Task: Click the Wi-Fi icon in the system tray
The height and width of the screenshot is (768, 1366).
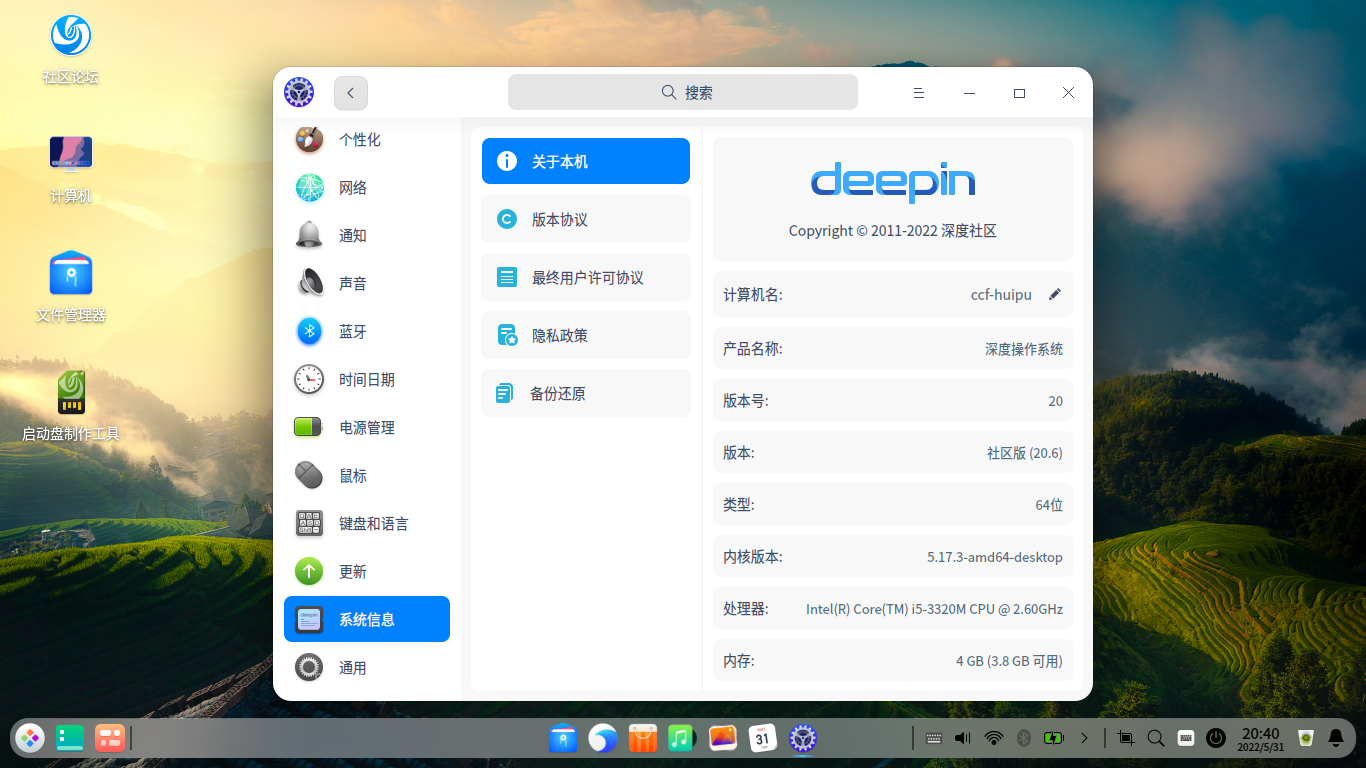Action: (x=993, y=738)
